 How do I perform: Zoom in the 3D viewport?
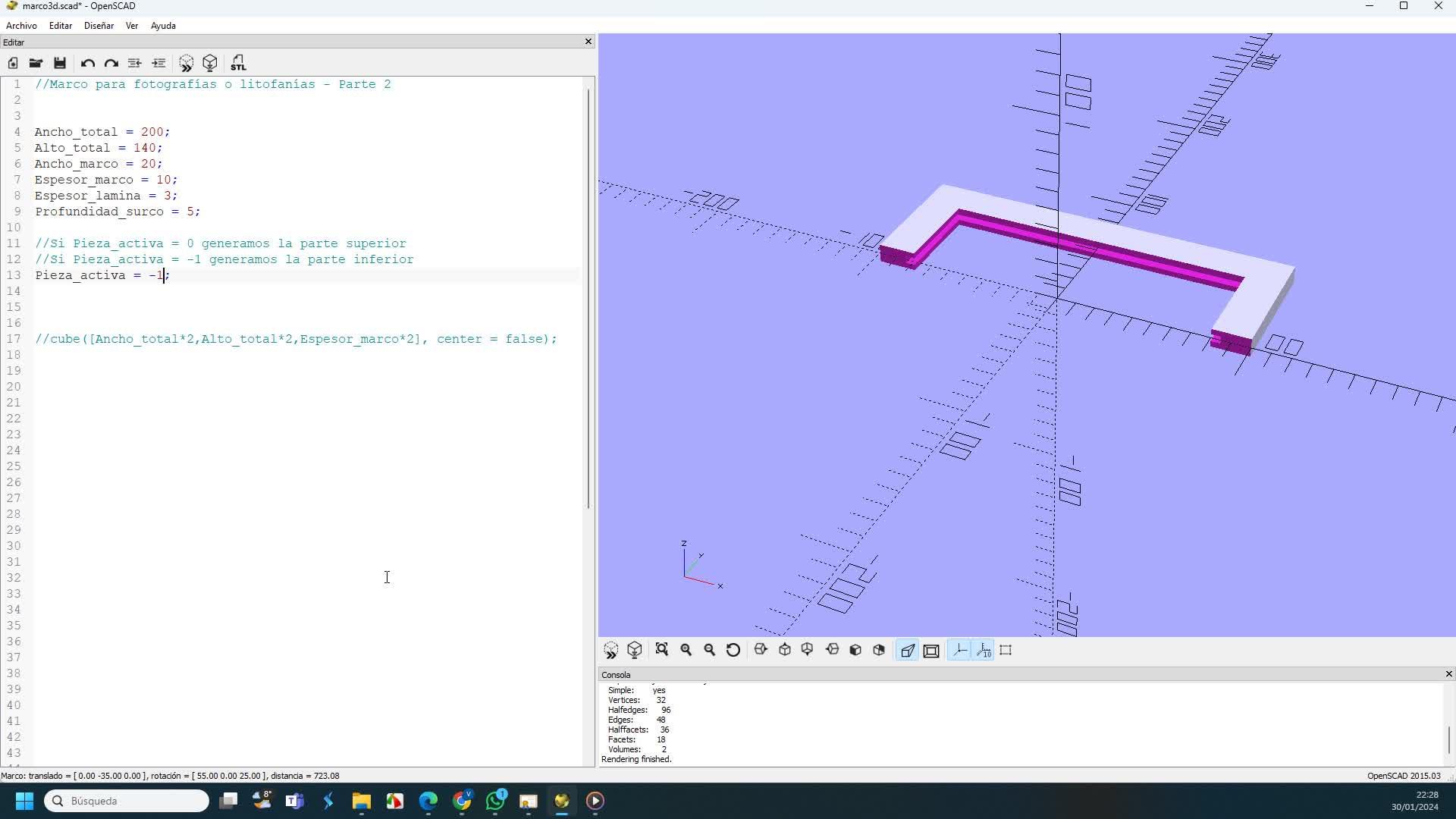coord(686,650)
